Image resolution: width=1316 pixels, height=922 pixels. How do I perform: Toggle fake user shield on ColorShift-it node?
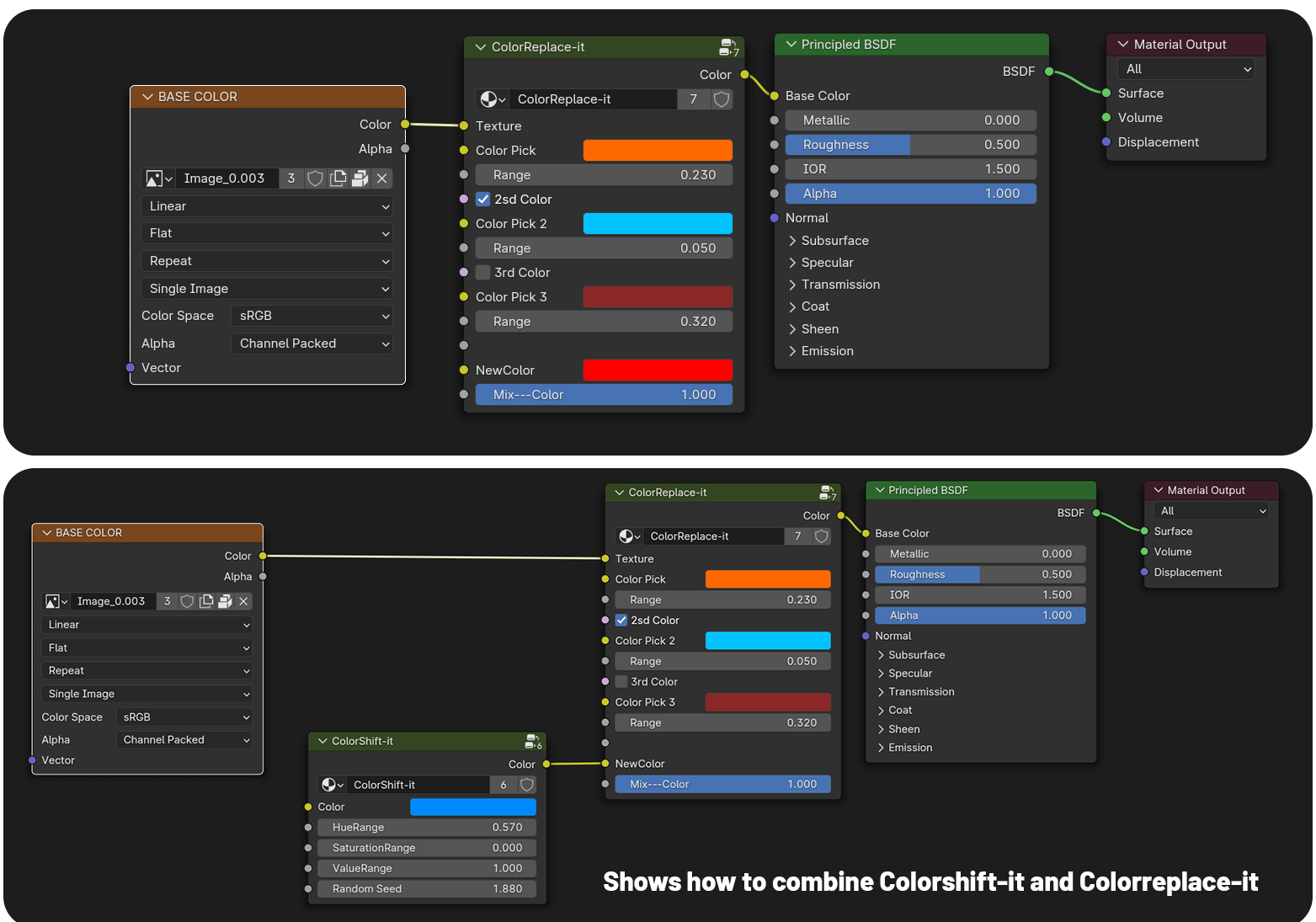[x=527, y=785]
